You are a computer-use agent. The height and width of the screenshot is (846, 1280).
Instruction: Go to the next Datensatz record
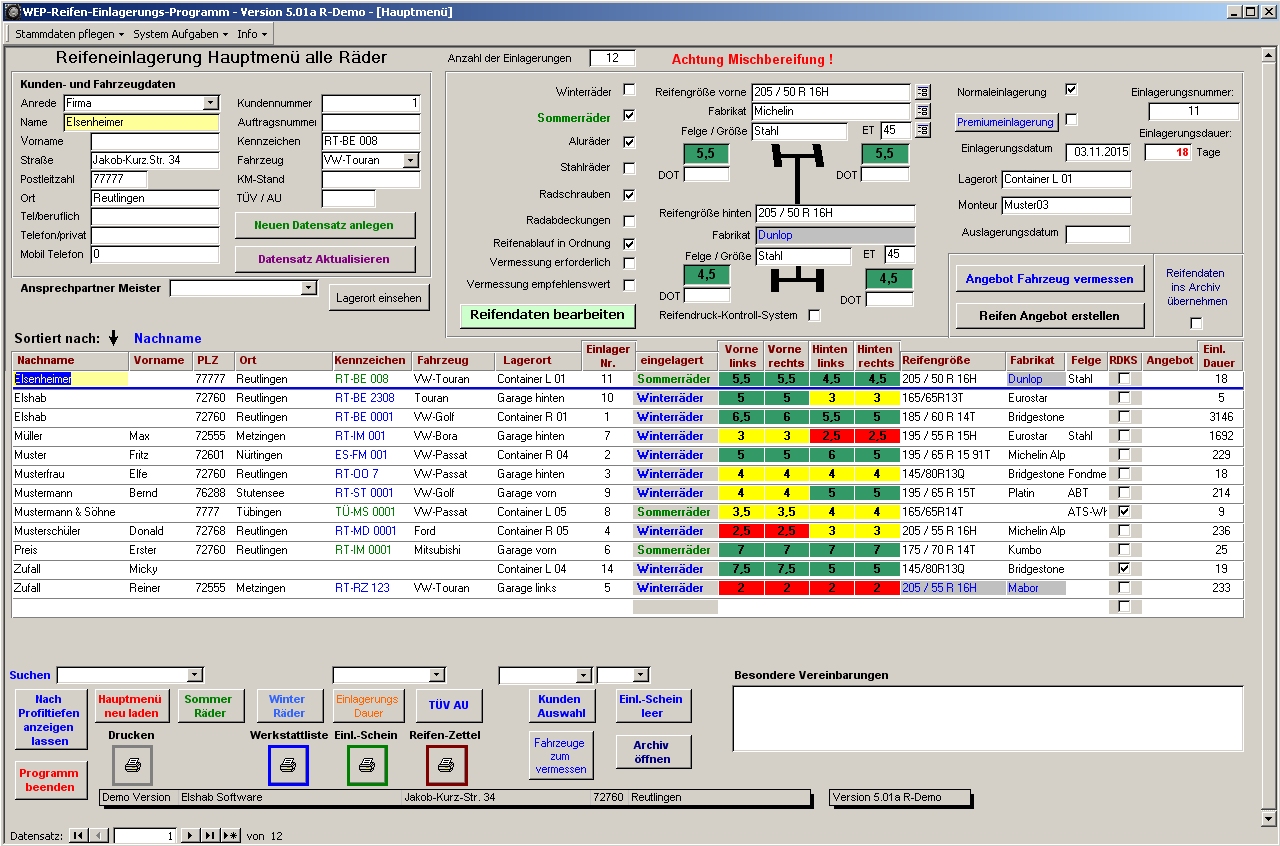point(191,835)
